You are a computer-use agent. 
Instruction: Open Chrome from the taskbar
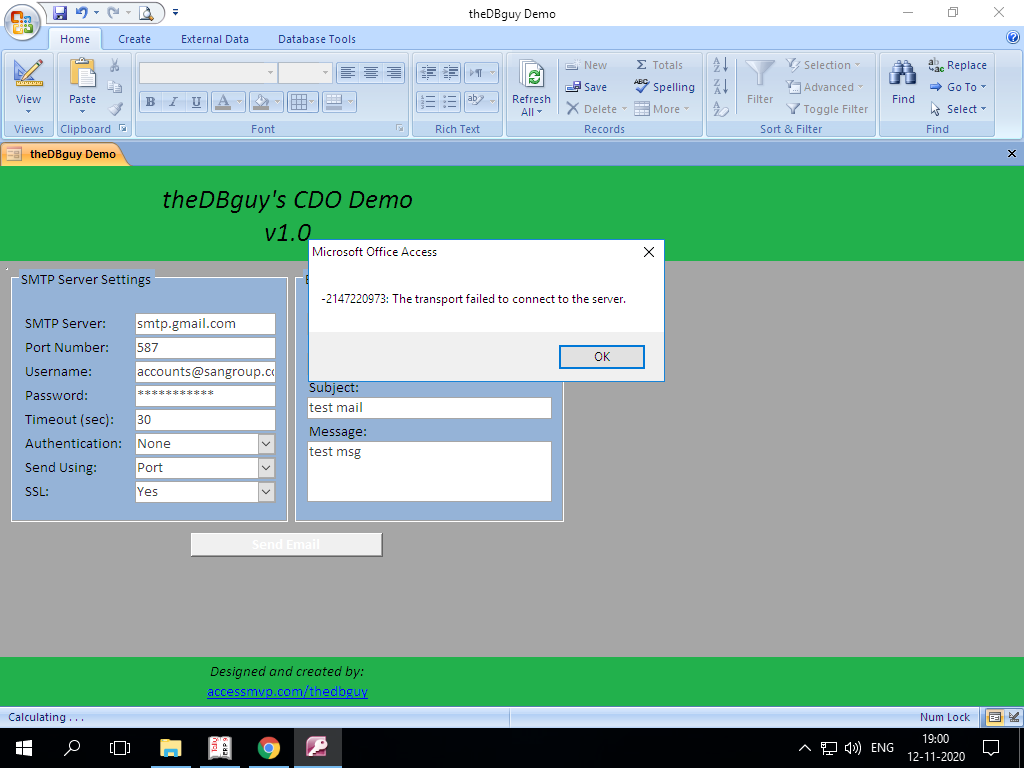(x=268, y=747)
